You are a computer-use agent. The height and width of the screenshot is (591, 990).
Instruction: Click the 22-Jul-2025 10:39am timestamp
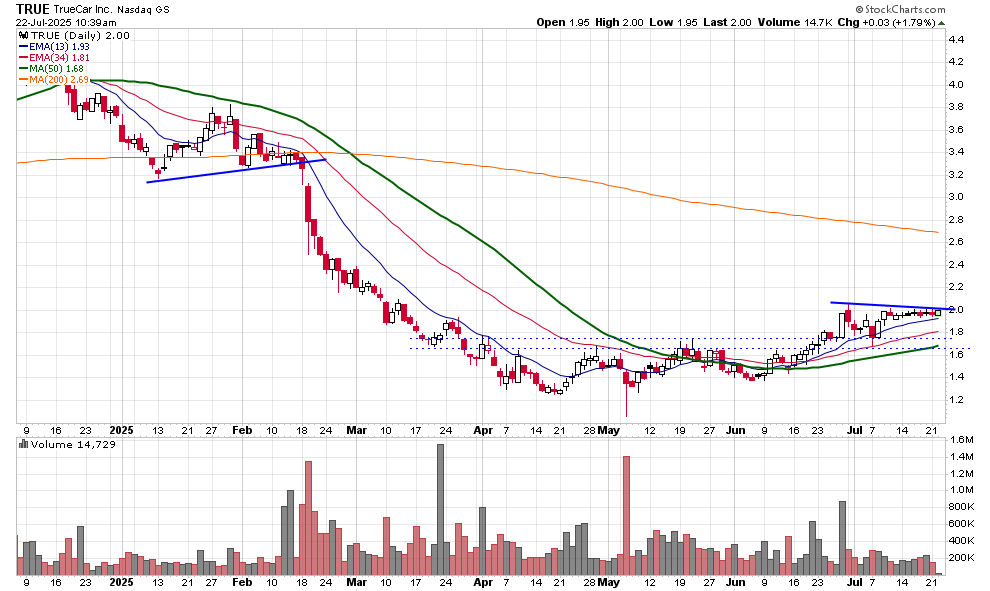click(66, 22)
